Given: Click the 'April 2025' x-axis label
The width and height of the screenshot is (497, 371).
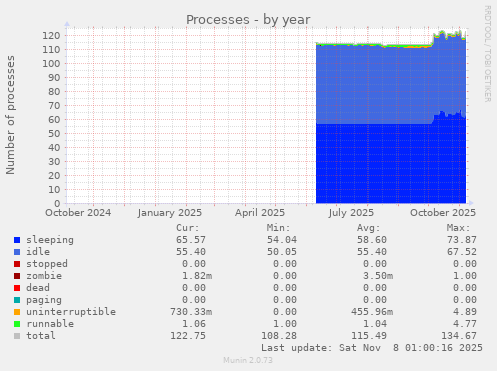Looking at the screenshot, I should pos(260,213).
